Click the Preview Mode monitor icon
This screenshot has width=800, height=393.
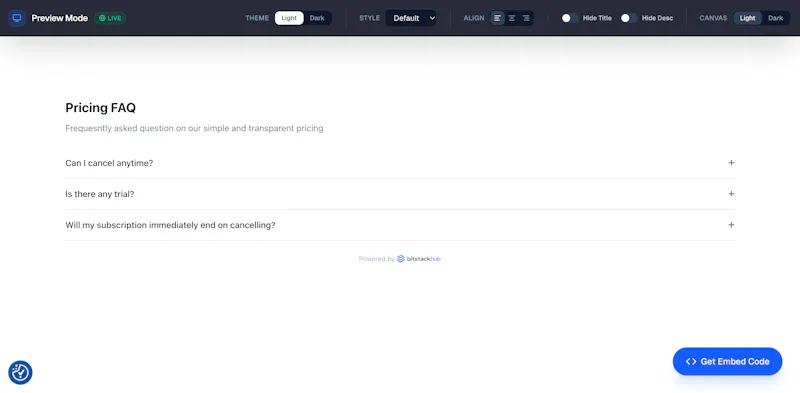tap(17, 18)
